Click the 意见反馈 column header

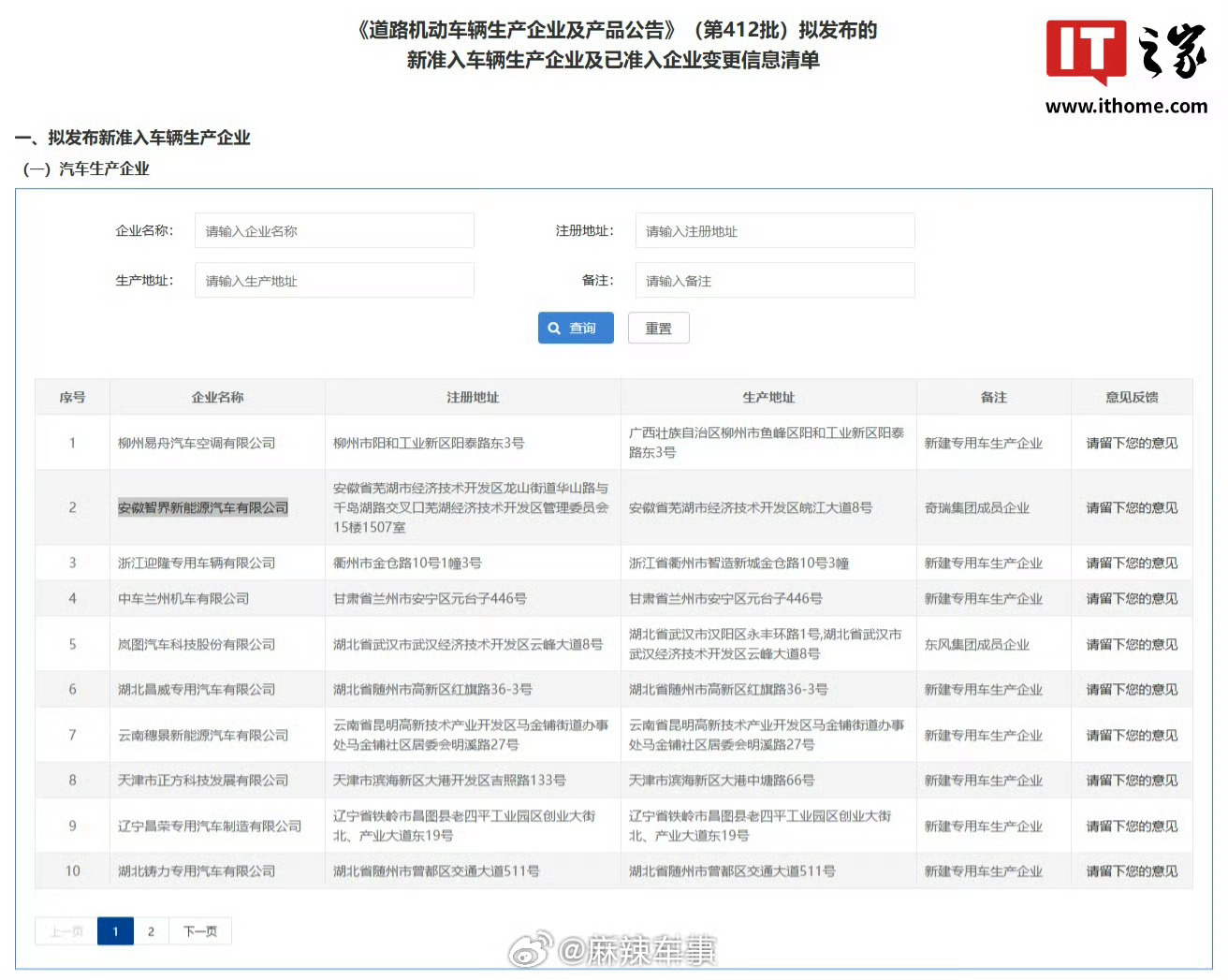[1132, 397]
